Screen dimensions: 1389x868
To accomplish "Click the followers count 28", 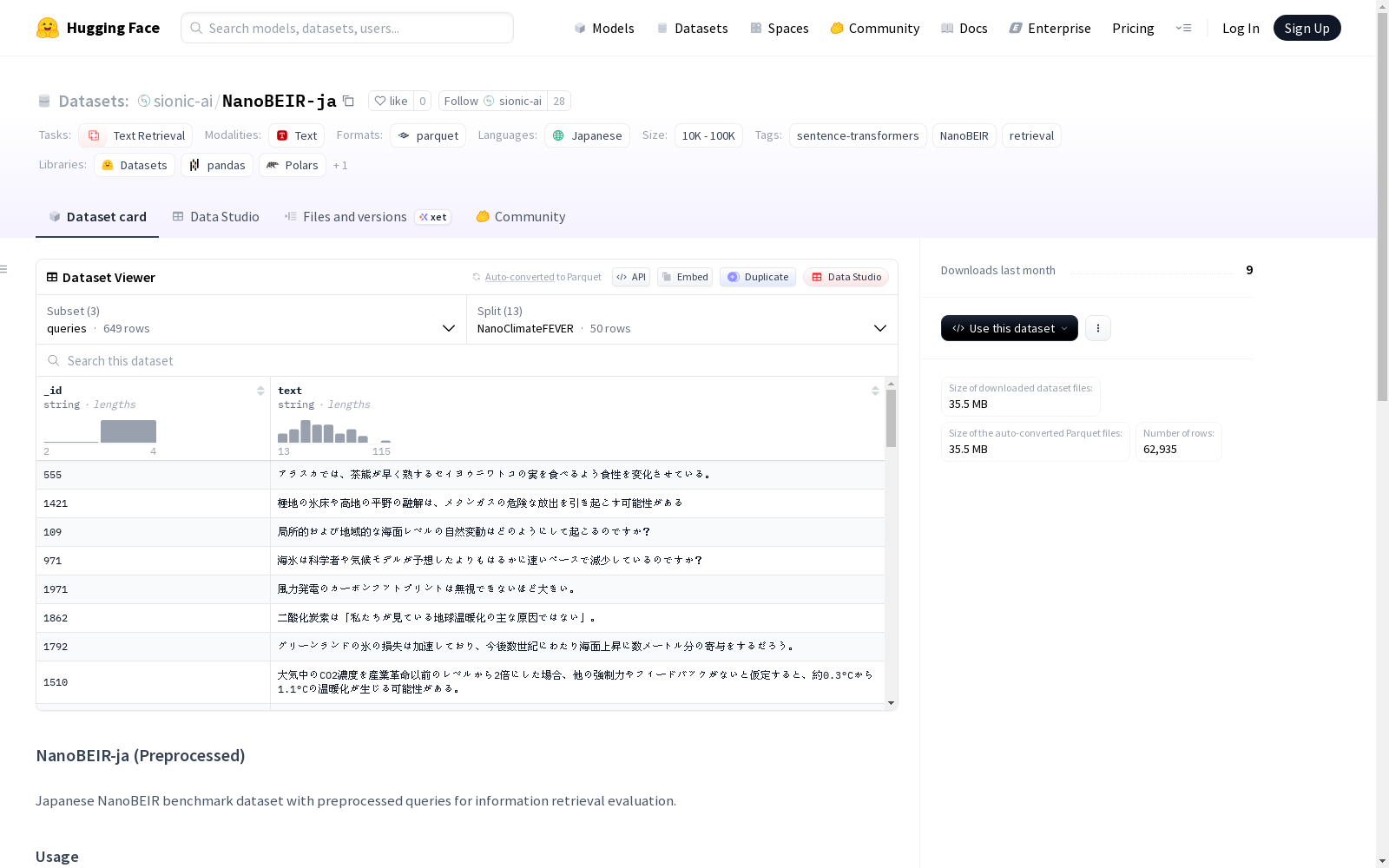I will (559, 101).
